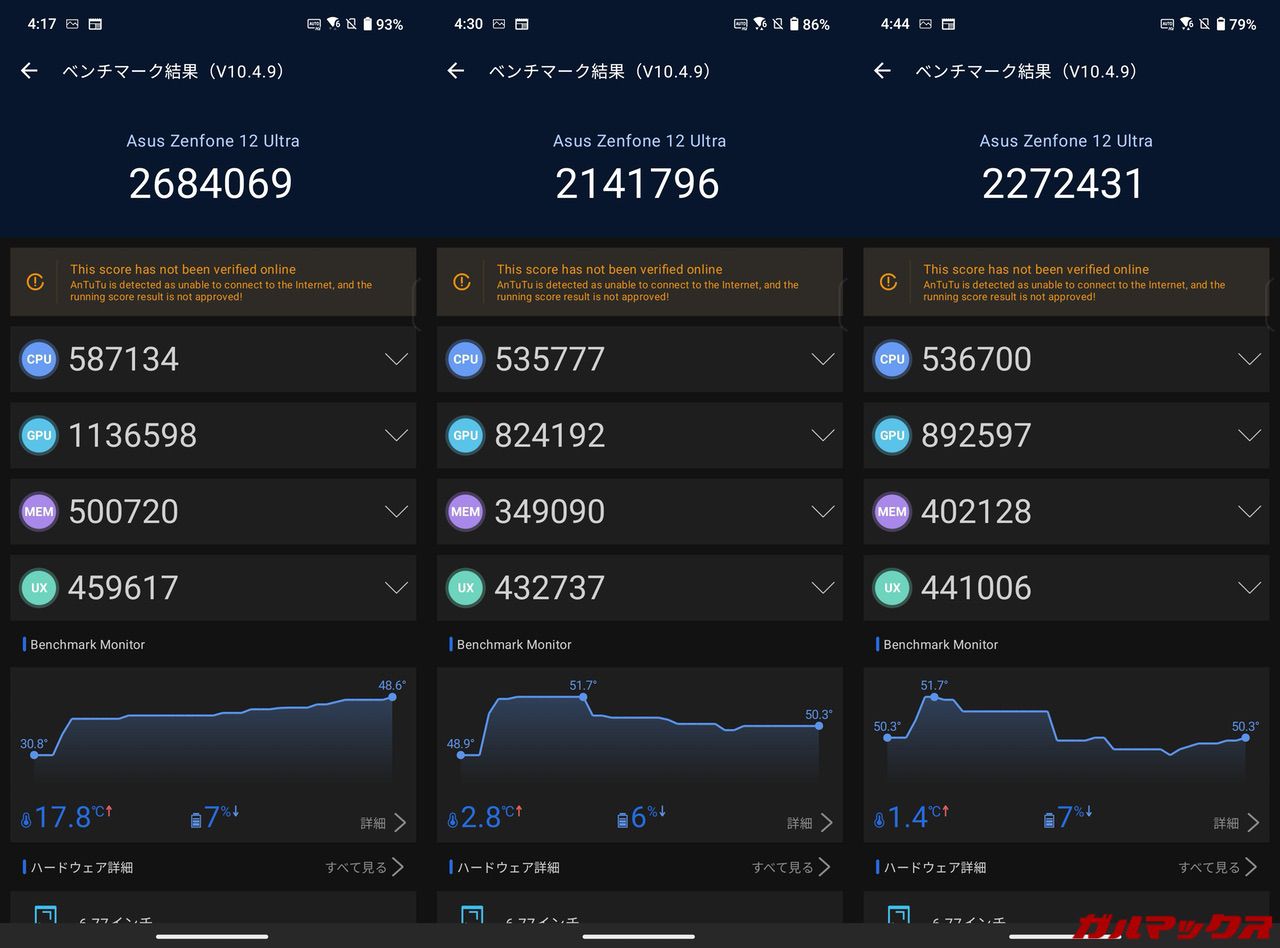This screenshot has height=948, width=1280.
Task: Tap すべて見る on the 2684069 result screen
Action: click(x=365, y=867)
